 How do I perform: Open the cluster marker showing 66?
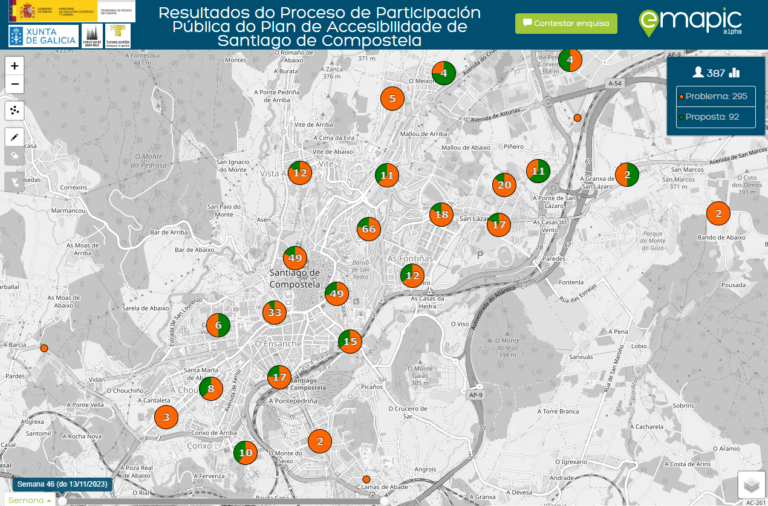click(x=369, y=229)
